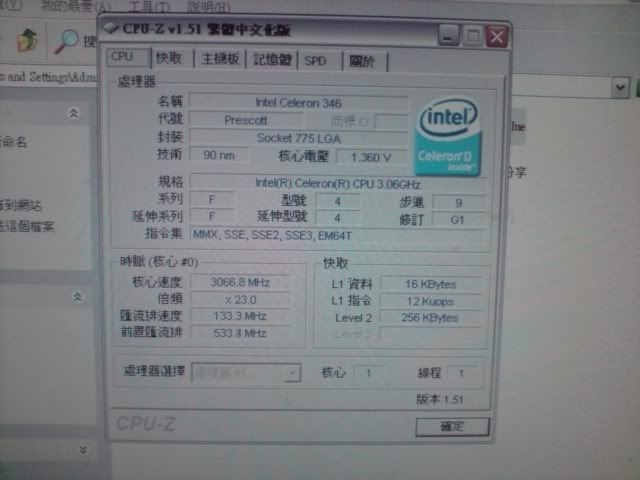Click the Explorer up-folder icon

(x=28, y=41)
